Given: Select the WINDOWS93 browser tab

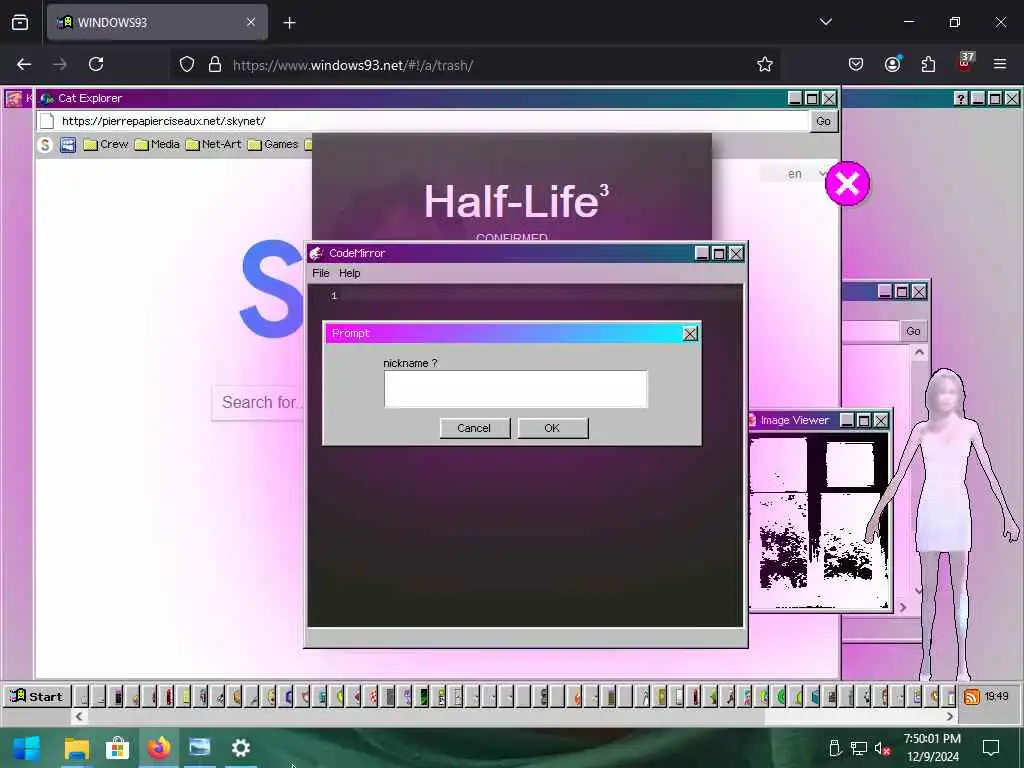Looking at the screenshot, I should click(157, 22).
